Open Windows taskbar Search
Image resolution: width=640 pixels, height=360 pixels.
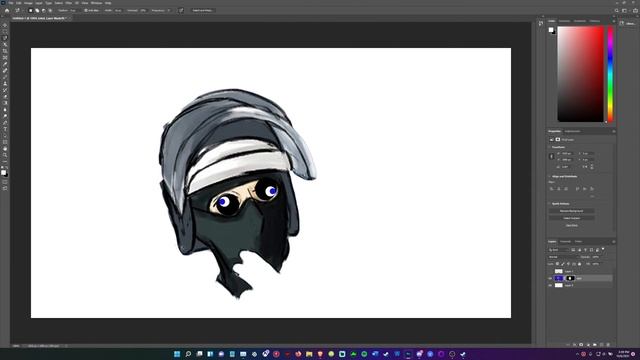tap(188, 354)
